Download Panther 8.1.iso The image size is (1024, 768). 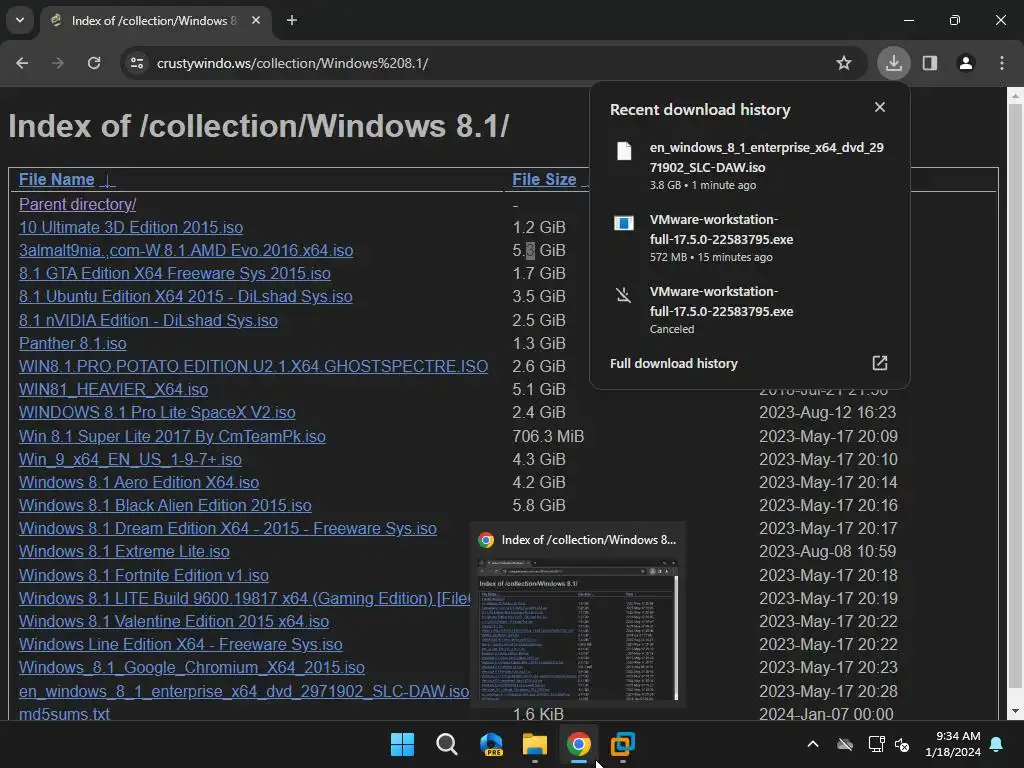[x=72, y=344]
